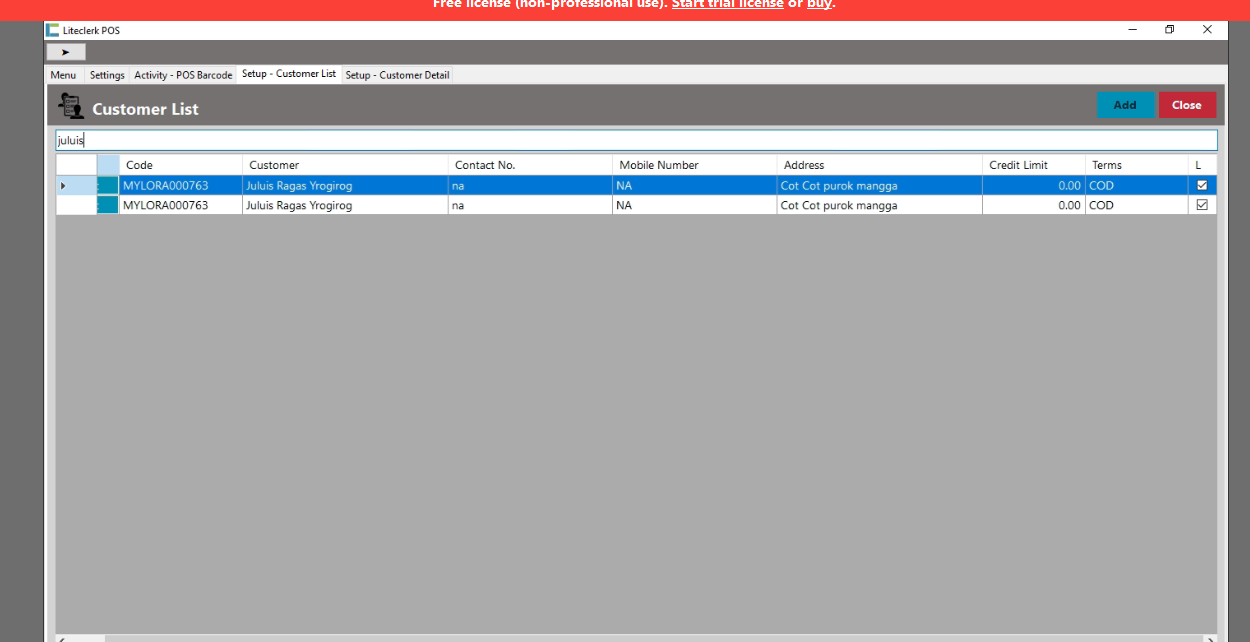Toggle the L checkbox in first row
Screen dimensions: 1250x642
point(1202,185)
